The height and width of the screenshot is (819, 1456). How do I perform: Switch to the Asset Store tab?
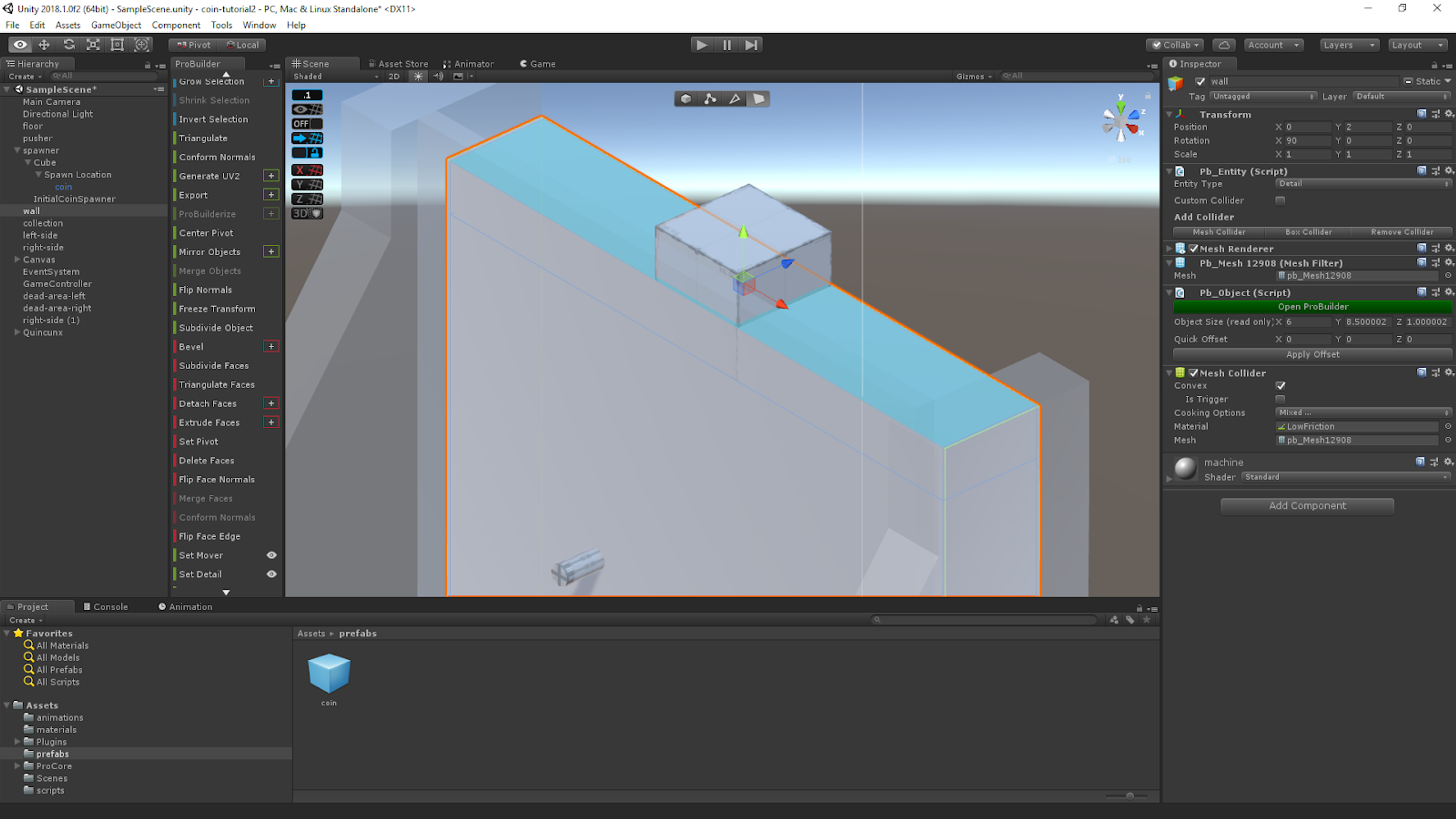click(398, 64)
